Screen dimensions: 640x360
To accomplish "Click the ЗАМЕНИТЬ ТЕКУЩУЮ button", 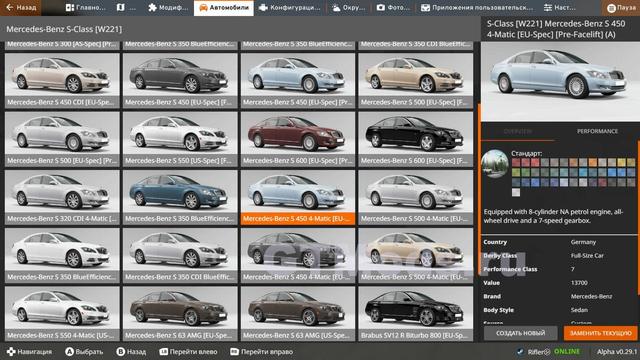I will click(600, 333).
